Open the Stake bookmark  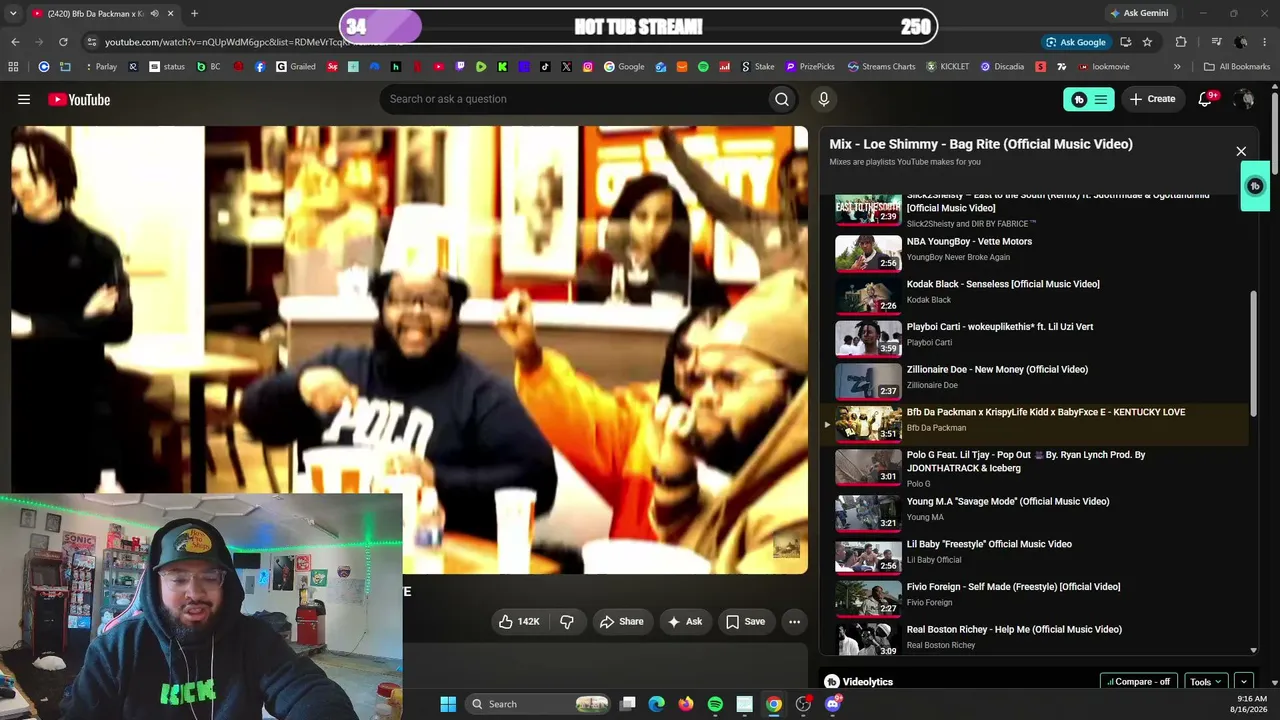tap(758, 67)
